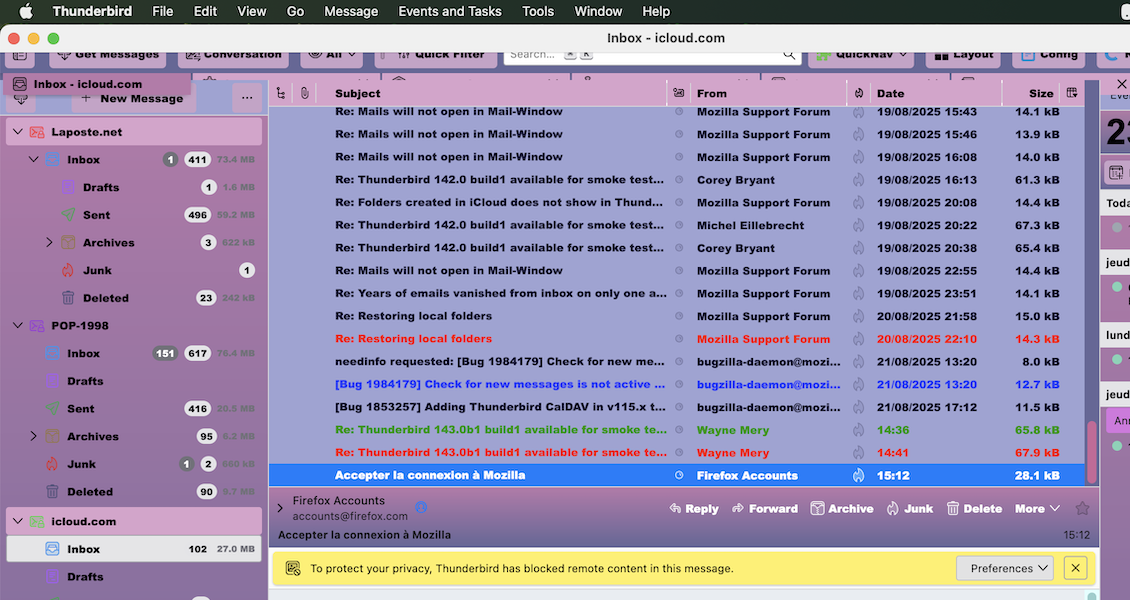Open the Events and Tasks menu
This screenshot has height=600, width=1130.
click(x=450, y=11)
